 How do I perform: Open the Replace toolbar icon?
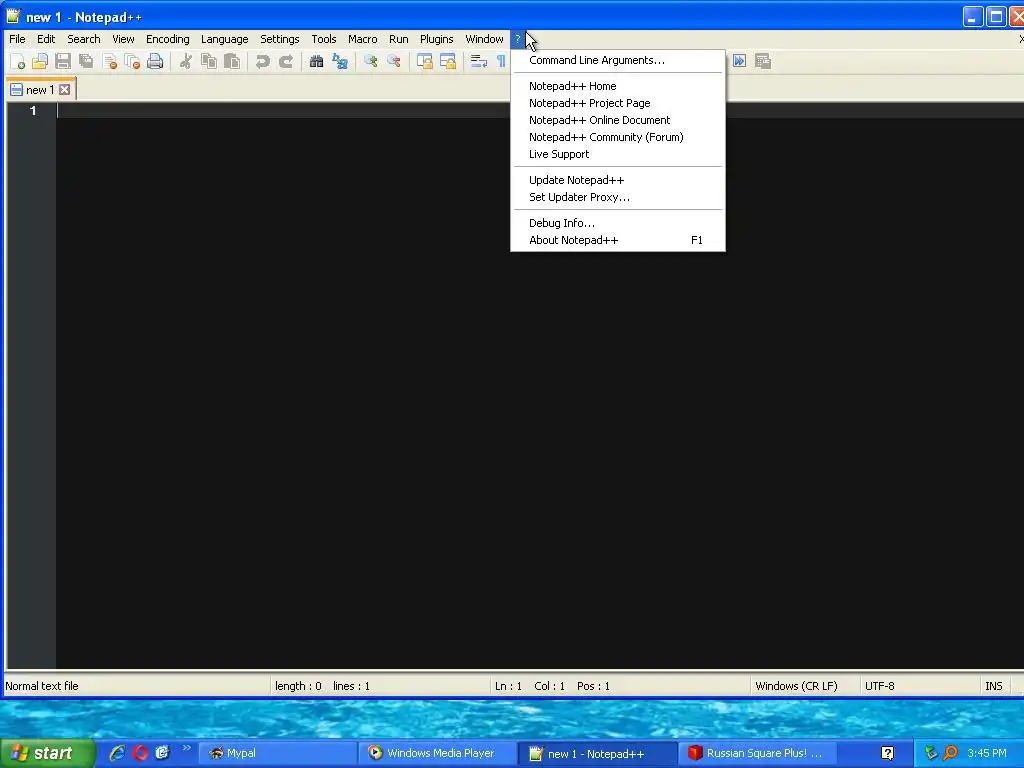click(340, 61)
